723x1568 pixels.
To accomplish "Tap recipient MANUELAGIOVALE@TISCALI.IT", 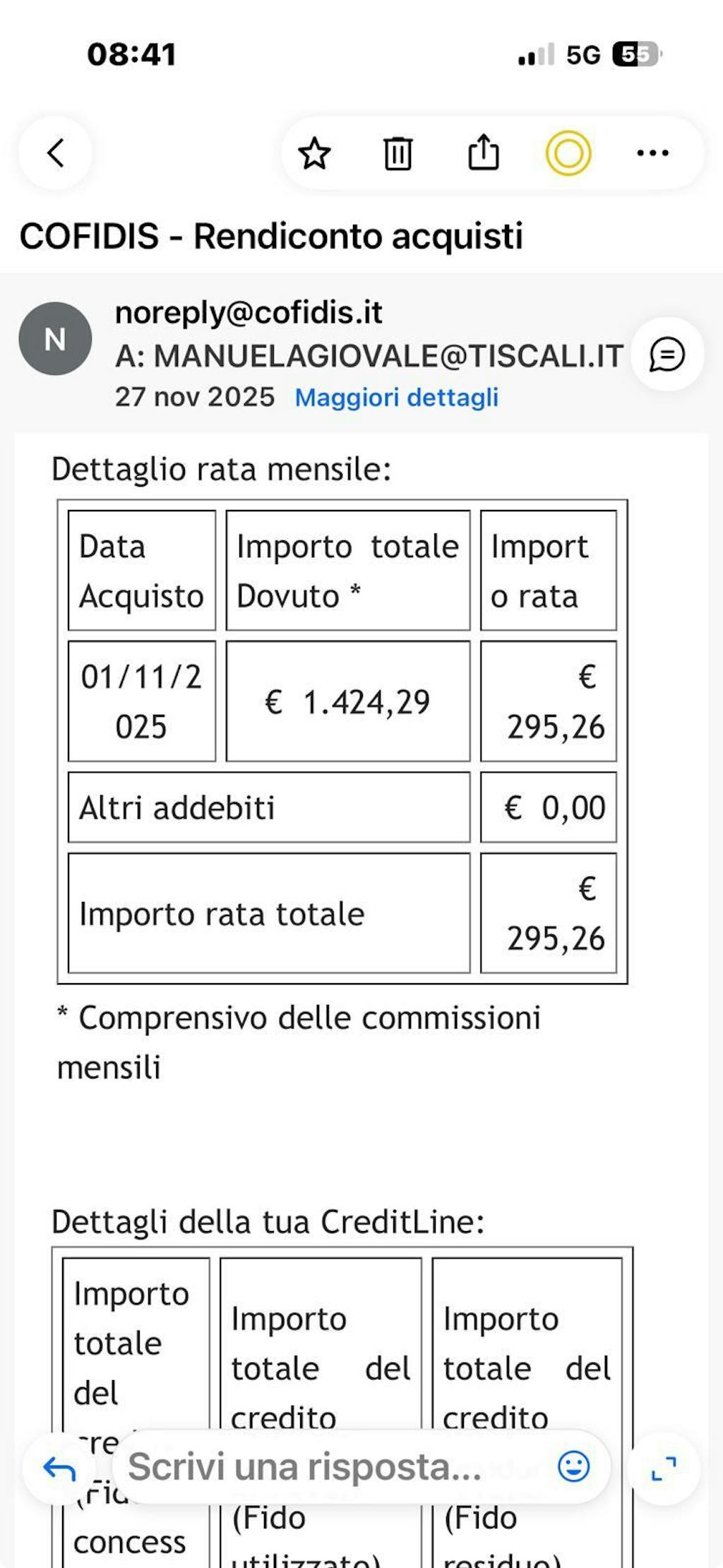I will pyautogui.click(x=388, y=356).
